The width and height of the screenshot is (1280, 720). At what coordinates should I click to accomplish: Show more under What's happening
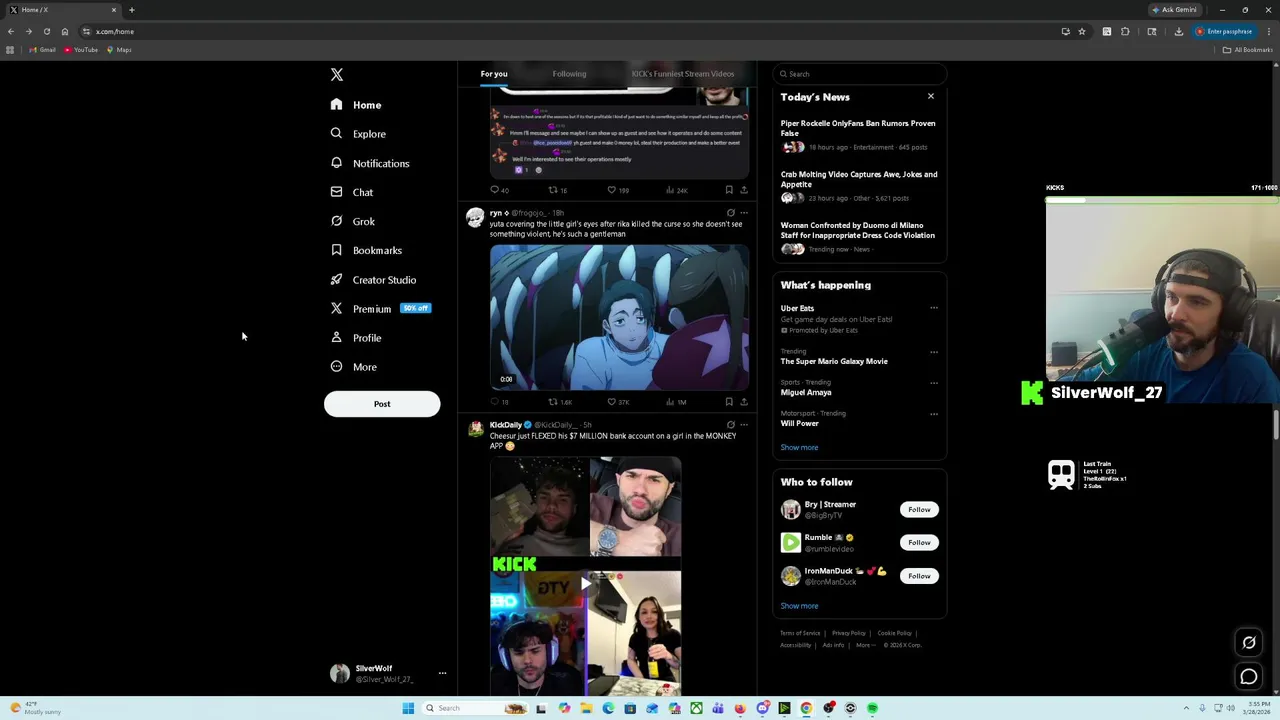pos(799,448)
